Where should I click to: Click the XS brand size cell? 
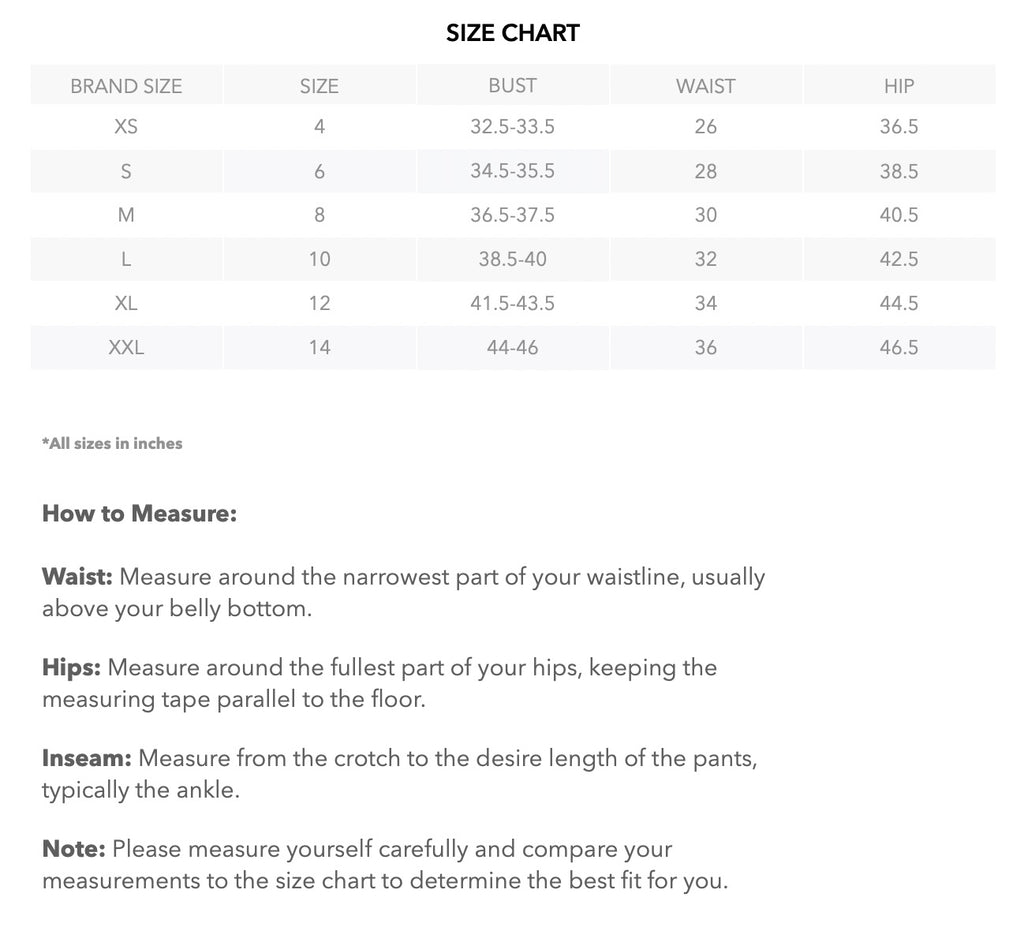(126, 127)
